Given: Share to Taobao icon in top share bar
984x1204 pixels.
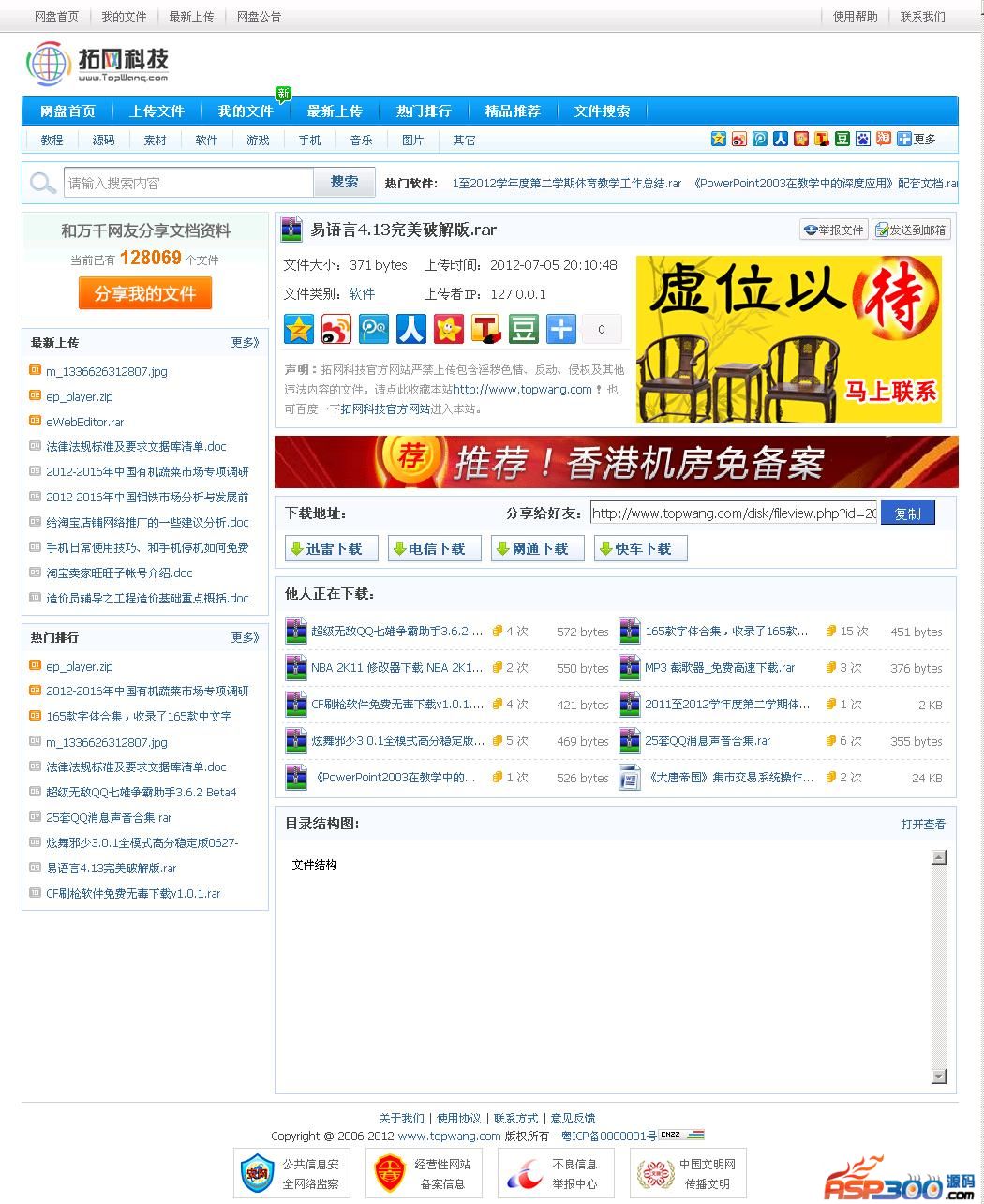Looking at the screenshot, I should 884,139.
